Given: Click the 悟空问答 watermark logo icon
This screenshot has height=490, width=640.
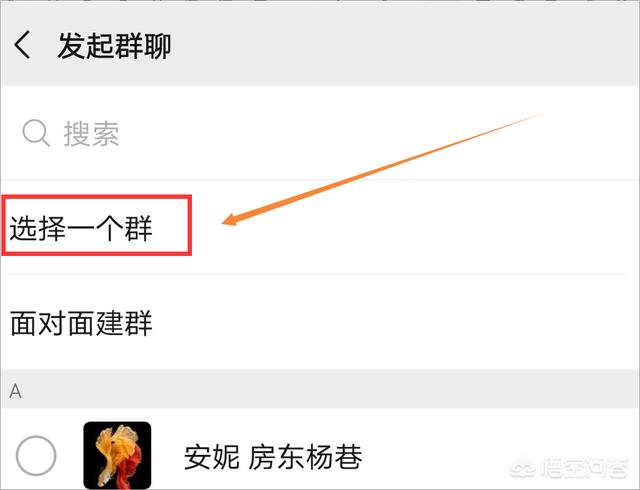Looking at the screenshot, I should [x=524, y=470].
